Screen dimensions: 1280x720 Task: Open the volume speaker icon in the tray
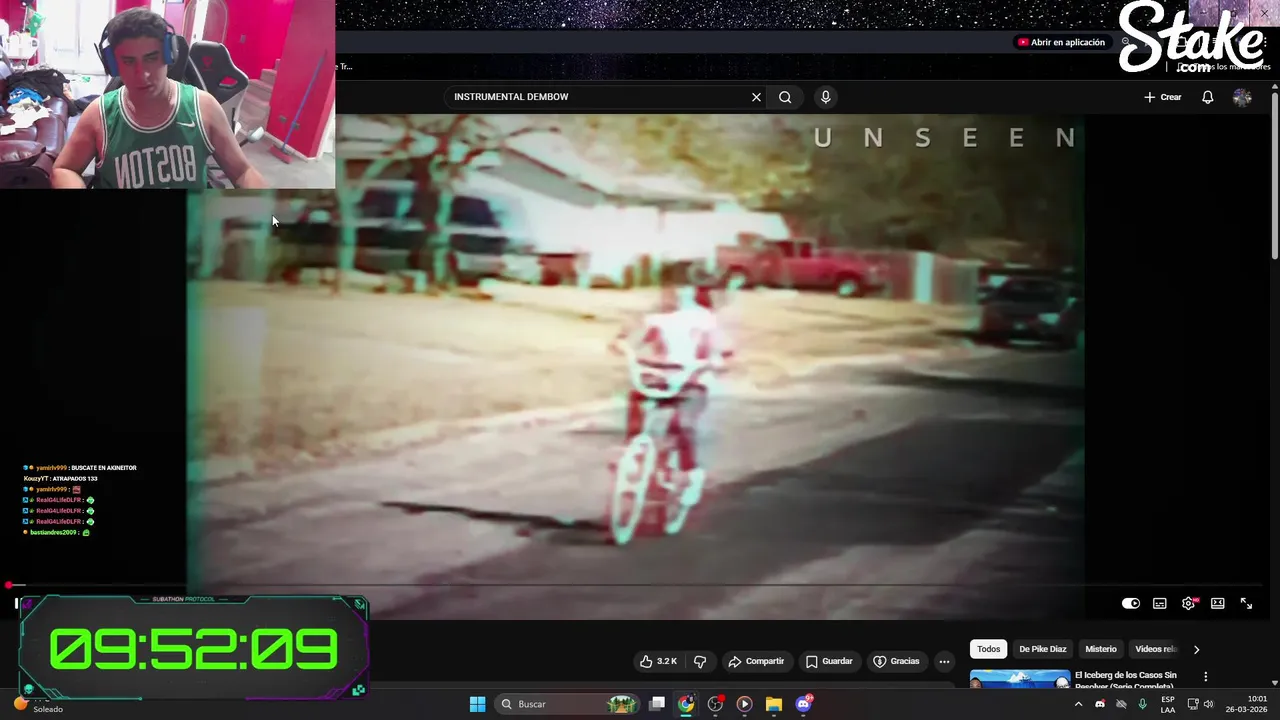pos(1208,704)
